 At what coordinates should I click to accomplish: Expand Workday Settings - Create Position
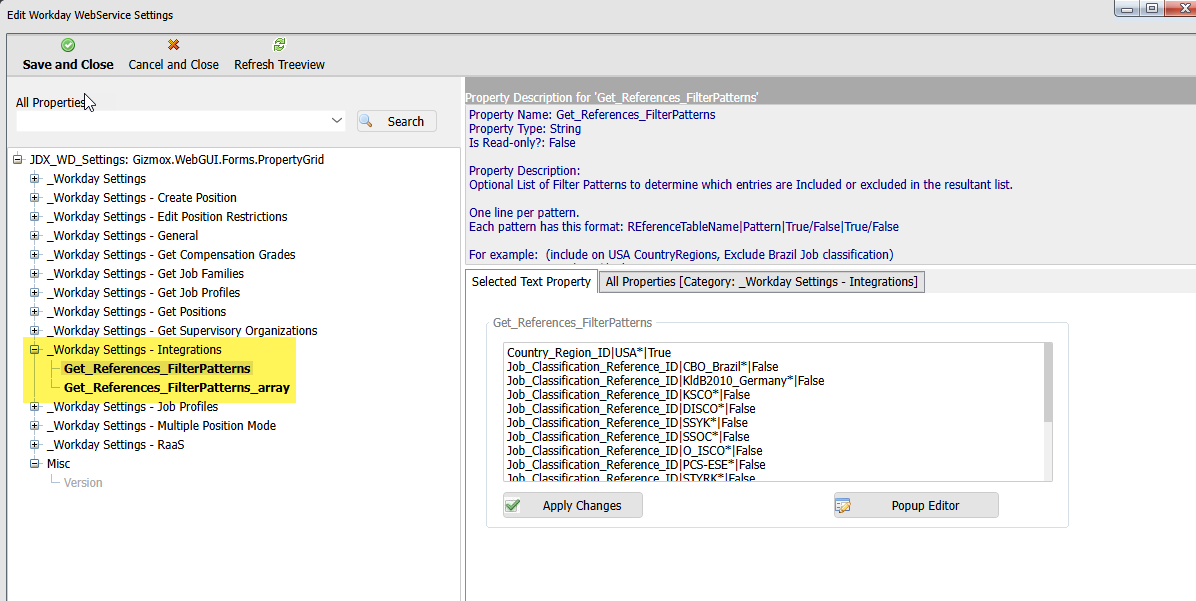(x=34, y=198)
